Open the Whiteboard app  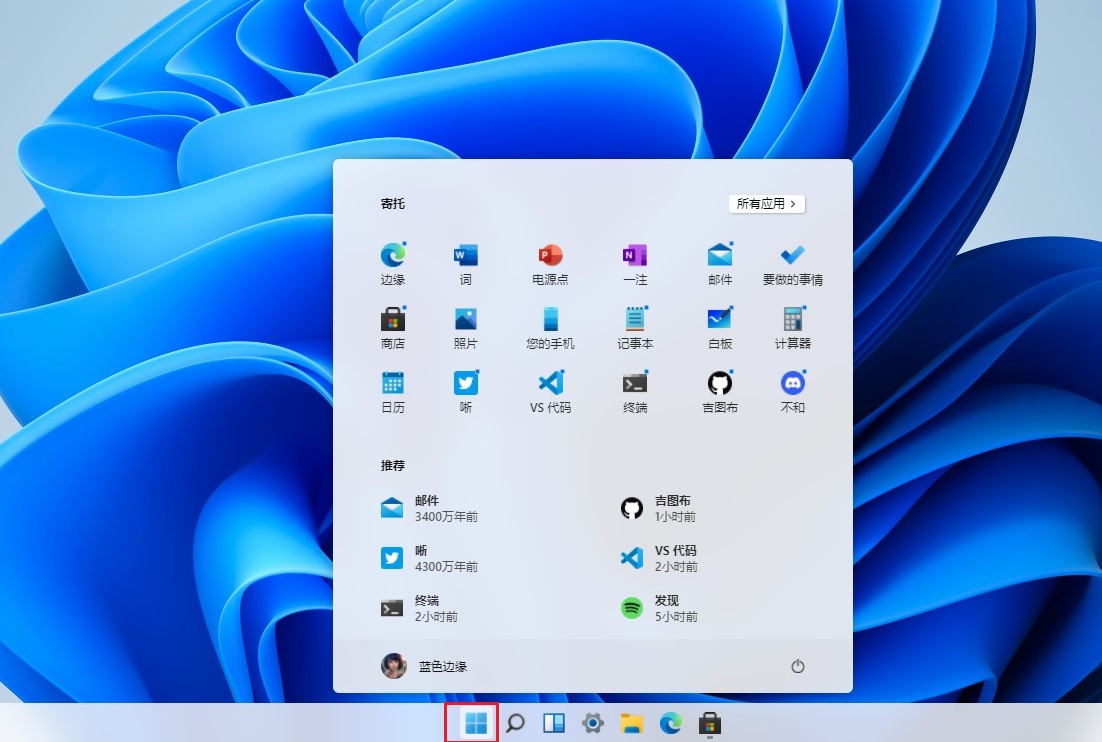coord(719,327)
